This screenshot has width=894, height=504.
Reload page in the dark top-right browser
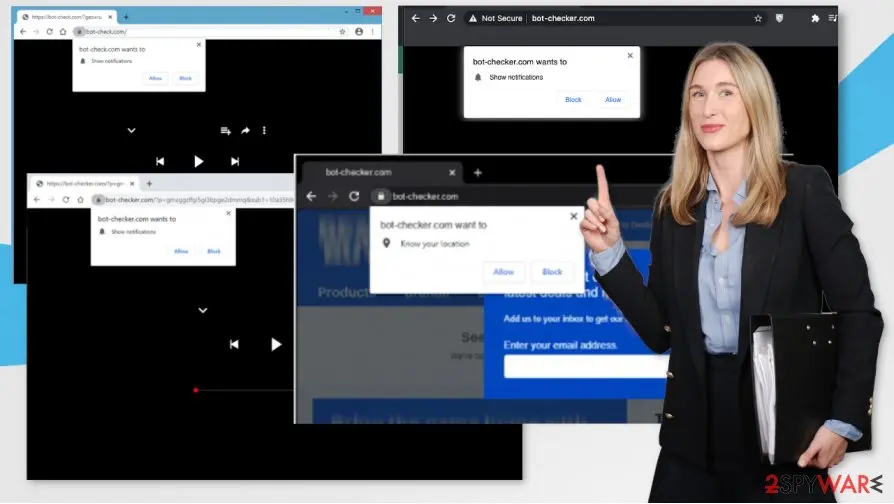tap(451, 18)
